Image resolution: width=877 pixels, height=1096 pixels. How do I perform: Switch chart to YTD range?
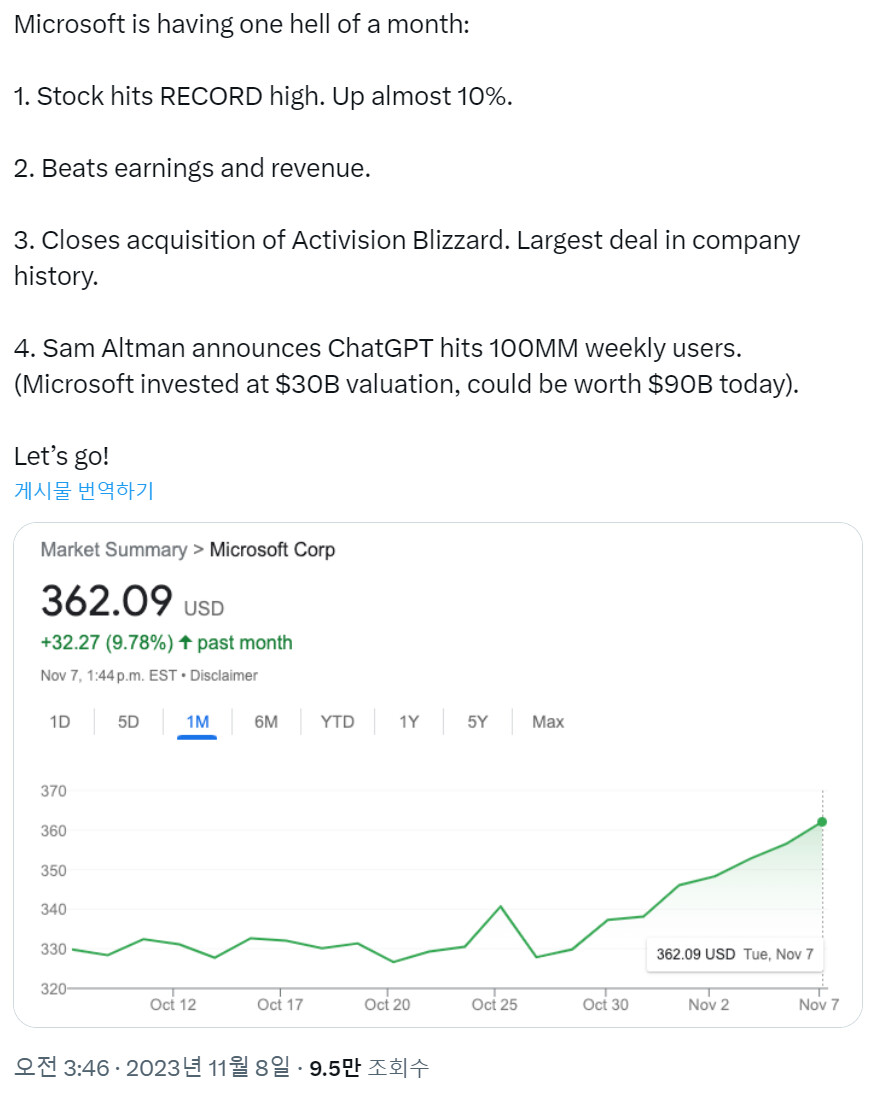click(x=337, y=722)
